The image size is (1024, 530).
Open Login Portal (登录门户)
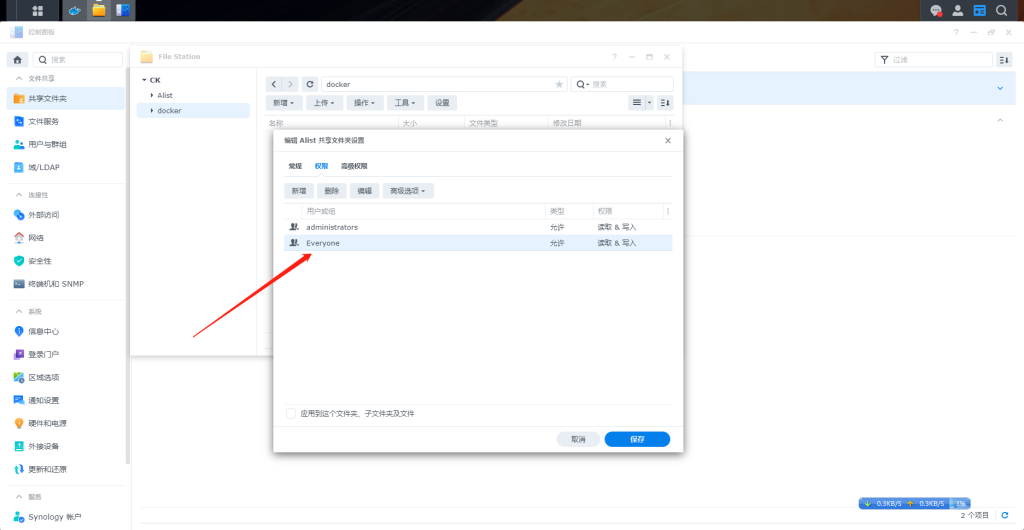point(65,354)
